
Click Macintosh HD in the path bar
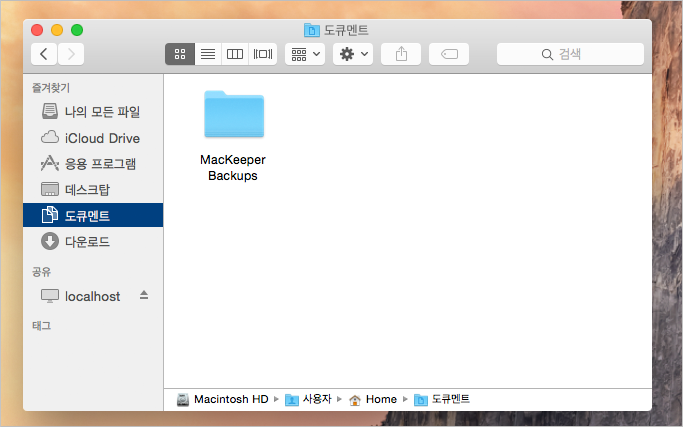click(223, 399)
